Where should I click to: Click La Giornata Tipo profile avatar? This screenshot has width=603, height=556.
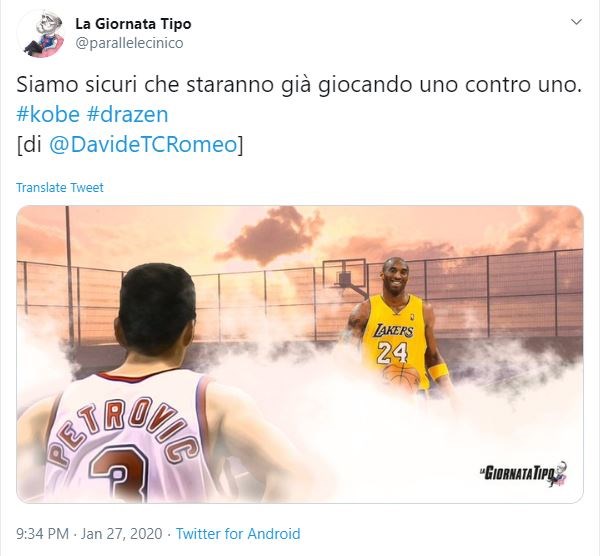pos(40,34)
